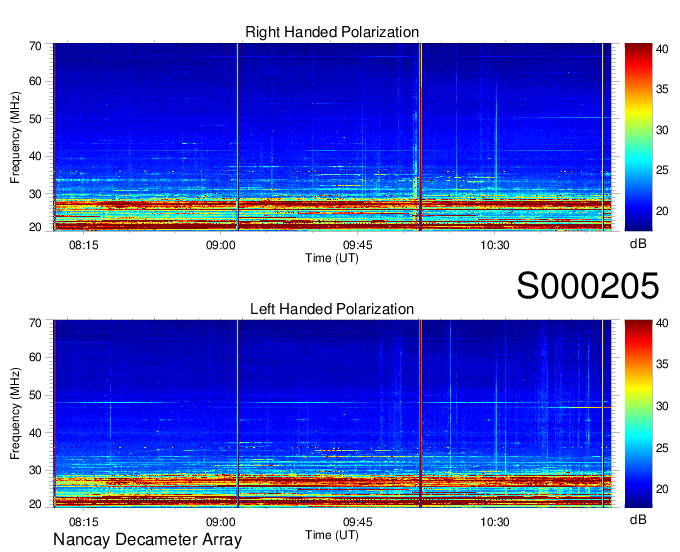Click the '20' frequency tick on lower plot
Viewport: 680px width, 552px height.
pos(35,504)
